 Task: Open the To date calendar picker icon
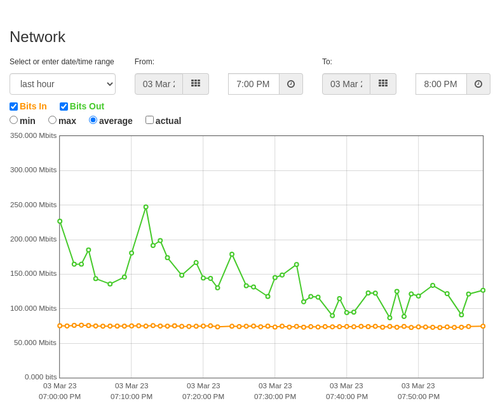pos(383,84)
